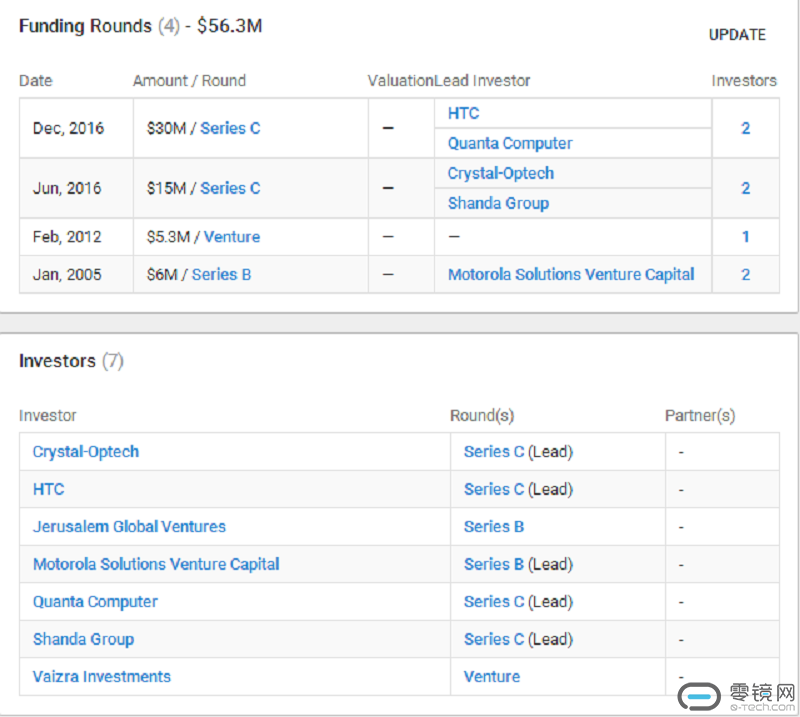Open the investor count link for Jan, 2005 round
The image size is (800, 717).
click(745, 275)
